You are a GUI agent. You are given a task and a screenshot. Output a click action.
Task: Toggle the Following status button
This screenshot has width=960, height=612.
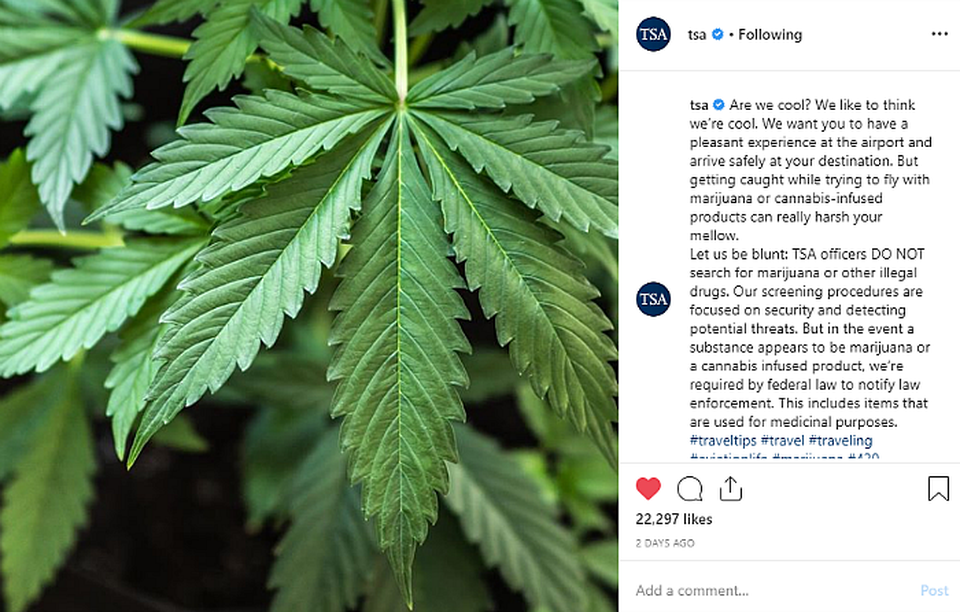tap(770, 35)
